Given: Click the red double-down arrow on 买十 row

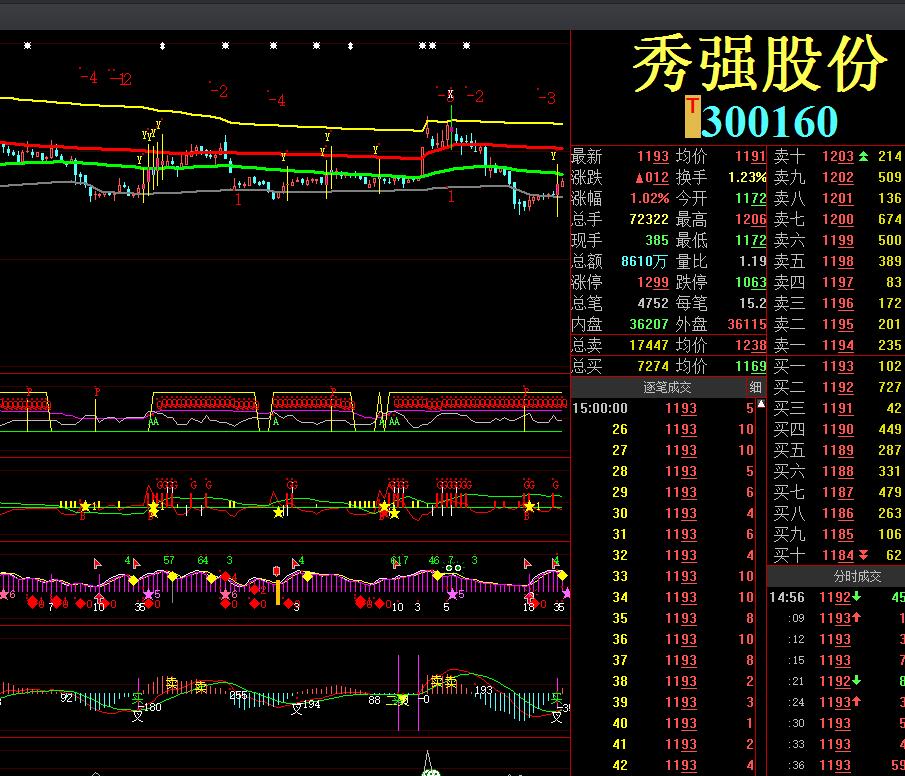Looking at the screenshot, I should point(863,555).
